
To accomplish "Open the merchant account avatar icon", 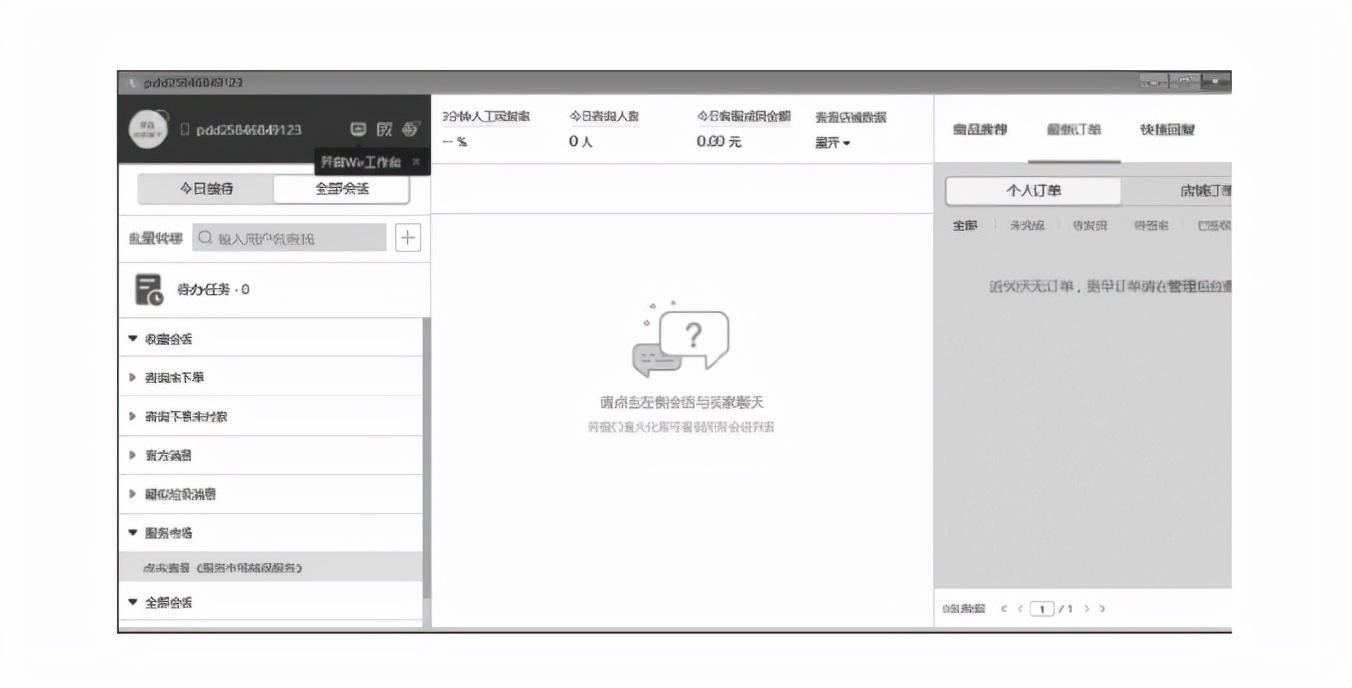I will (x=149, y=129).
